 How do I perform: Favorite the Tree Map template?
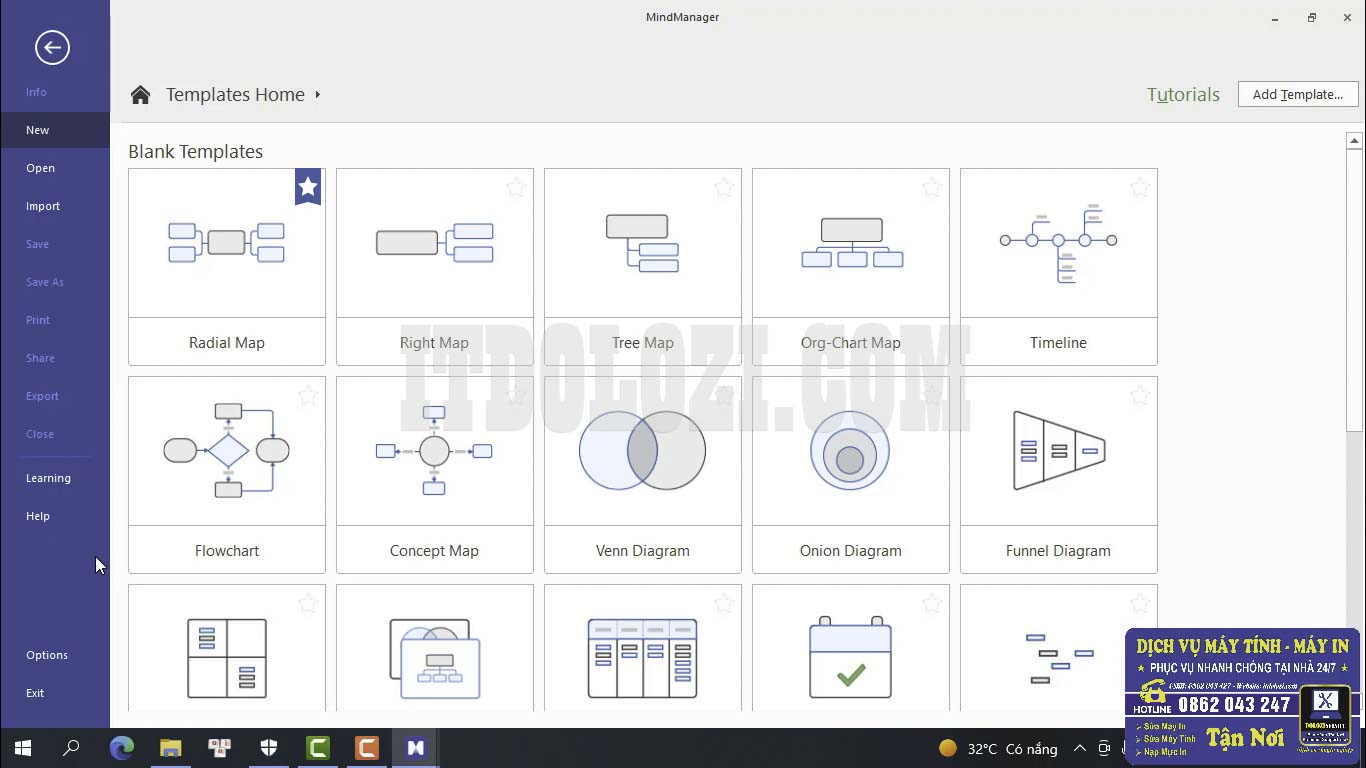(723, 187)
